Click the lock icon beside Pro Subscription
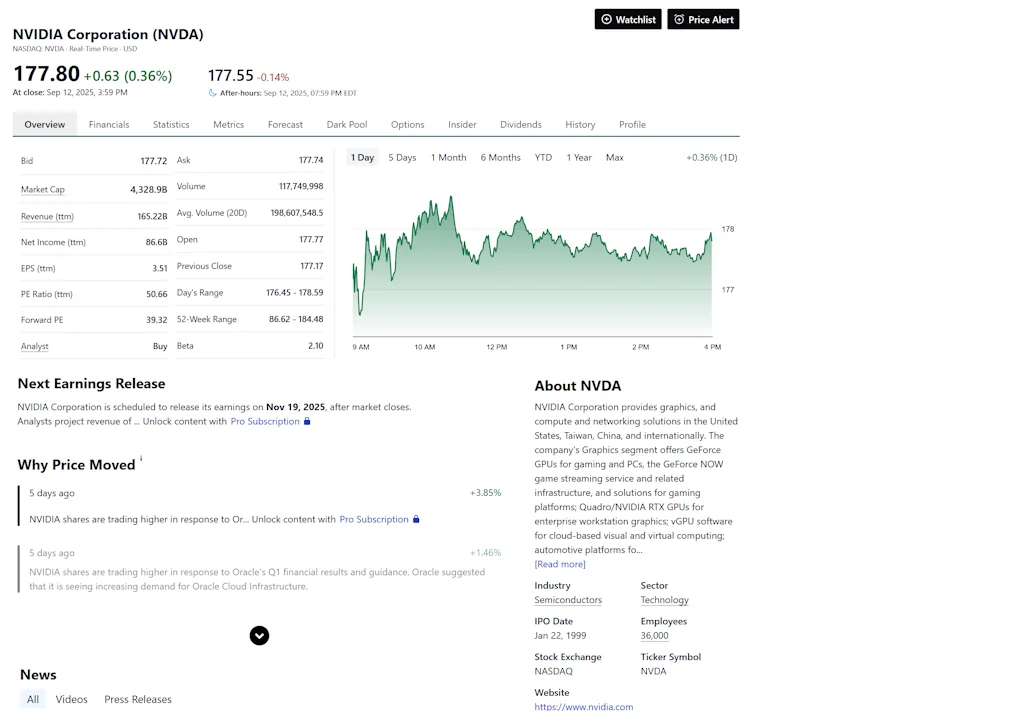1024x711 pixels. [308, 423]
